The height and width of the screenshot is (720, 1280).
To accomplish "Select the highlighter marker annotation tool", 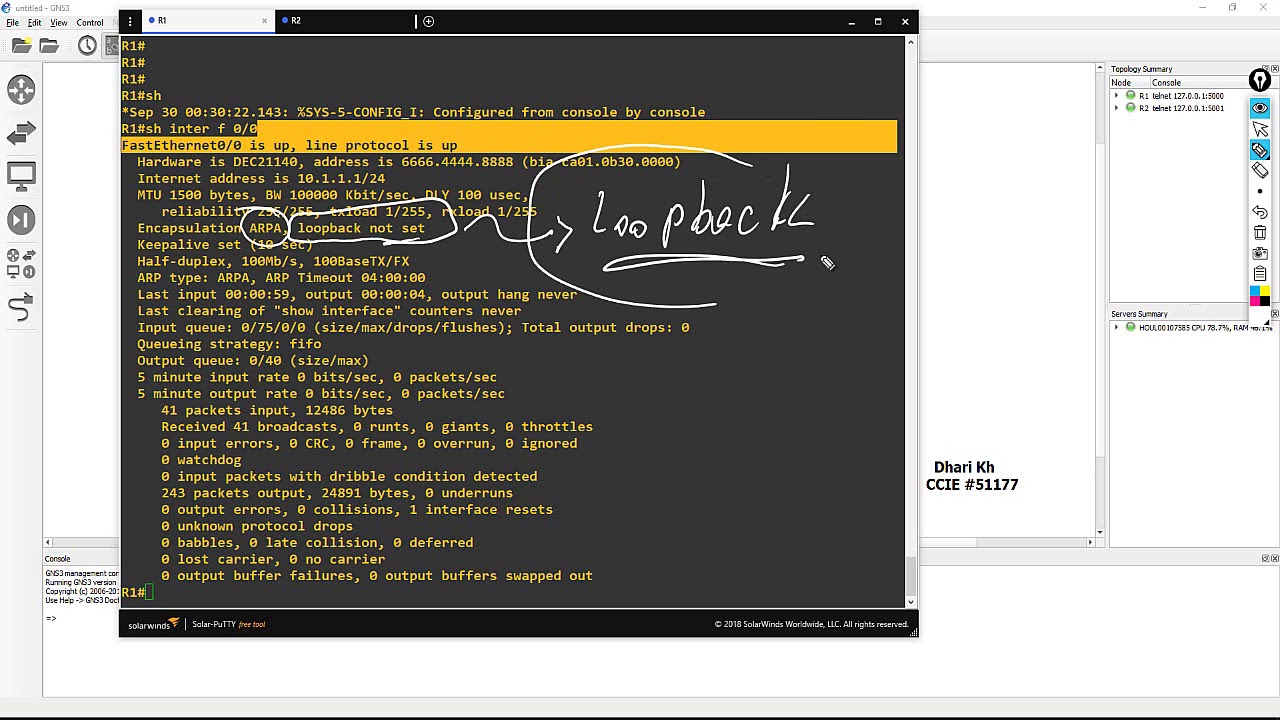I will point(1260,150).
